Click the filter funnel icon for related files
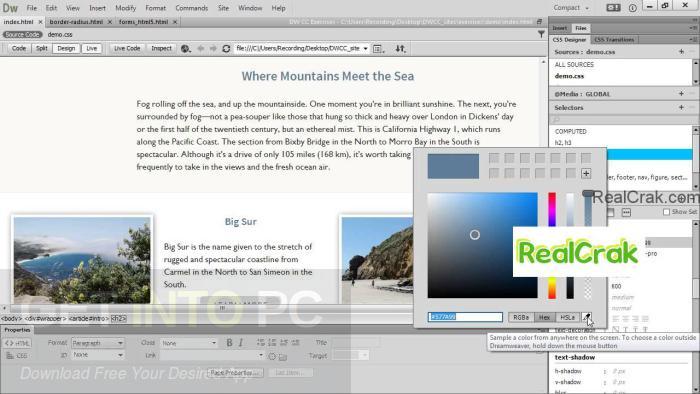This screenshot has width=700, height=394. [541, 34]
